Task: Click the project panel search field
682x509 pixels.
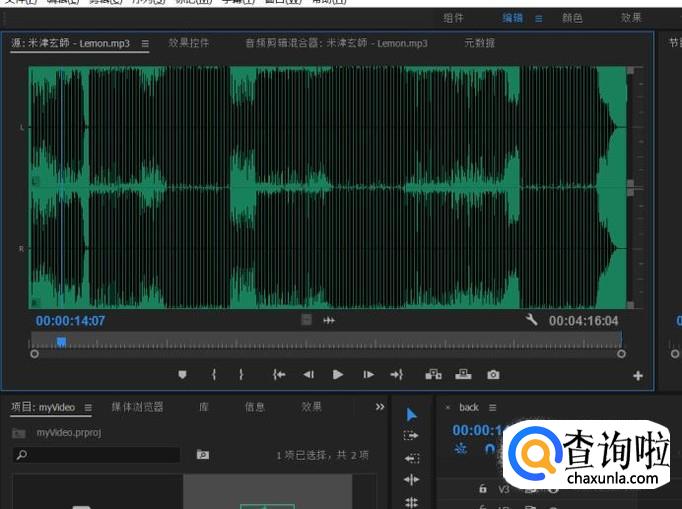Action: pyautogui.click(x=97, y=455)
